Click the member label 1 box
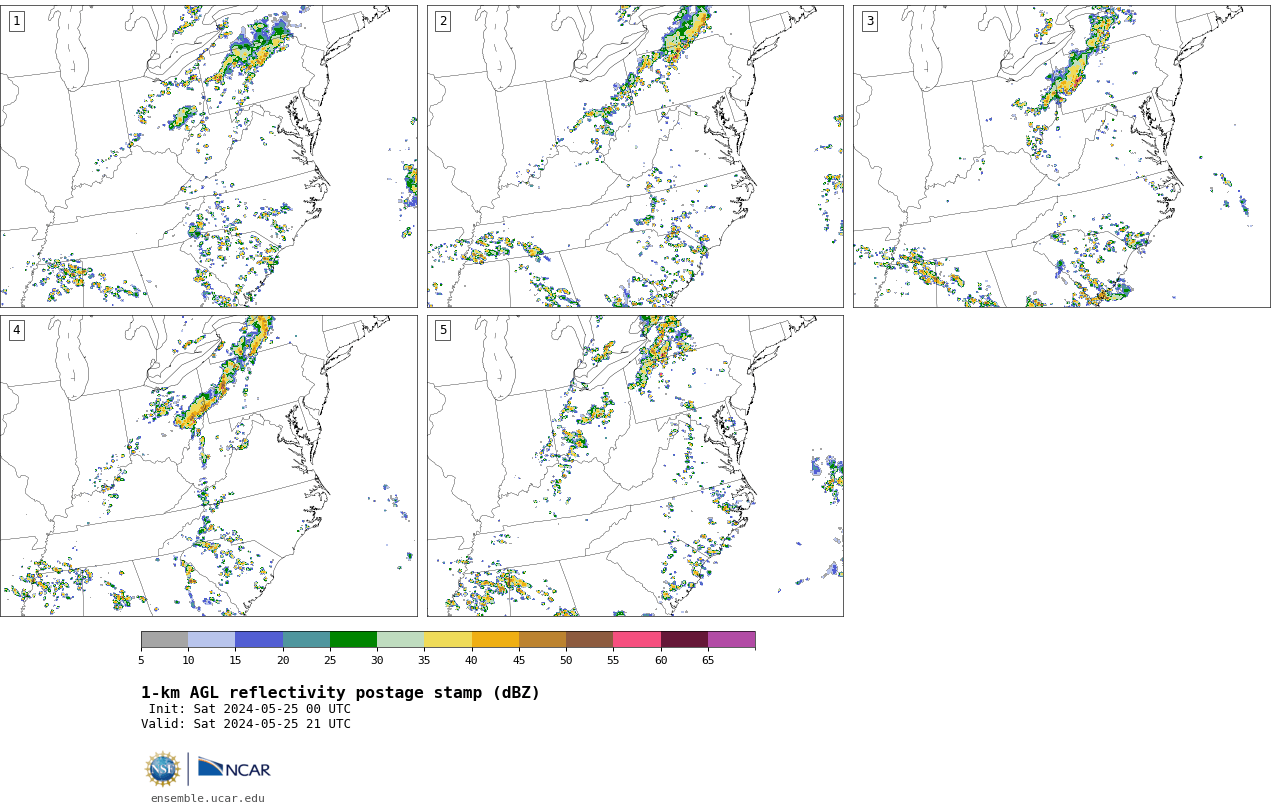The image size is (1280, 809). [x=16, y=21]
